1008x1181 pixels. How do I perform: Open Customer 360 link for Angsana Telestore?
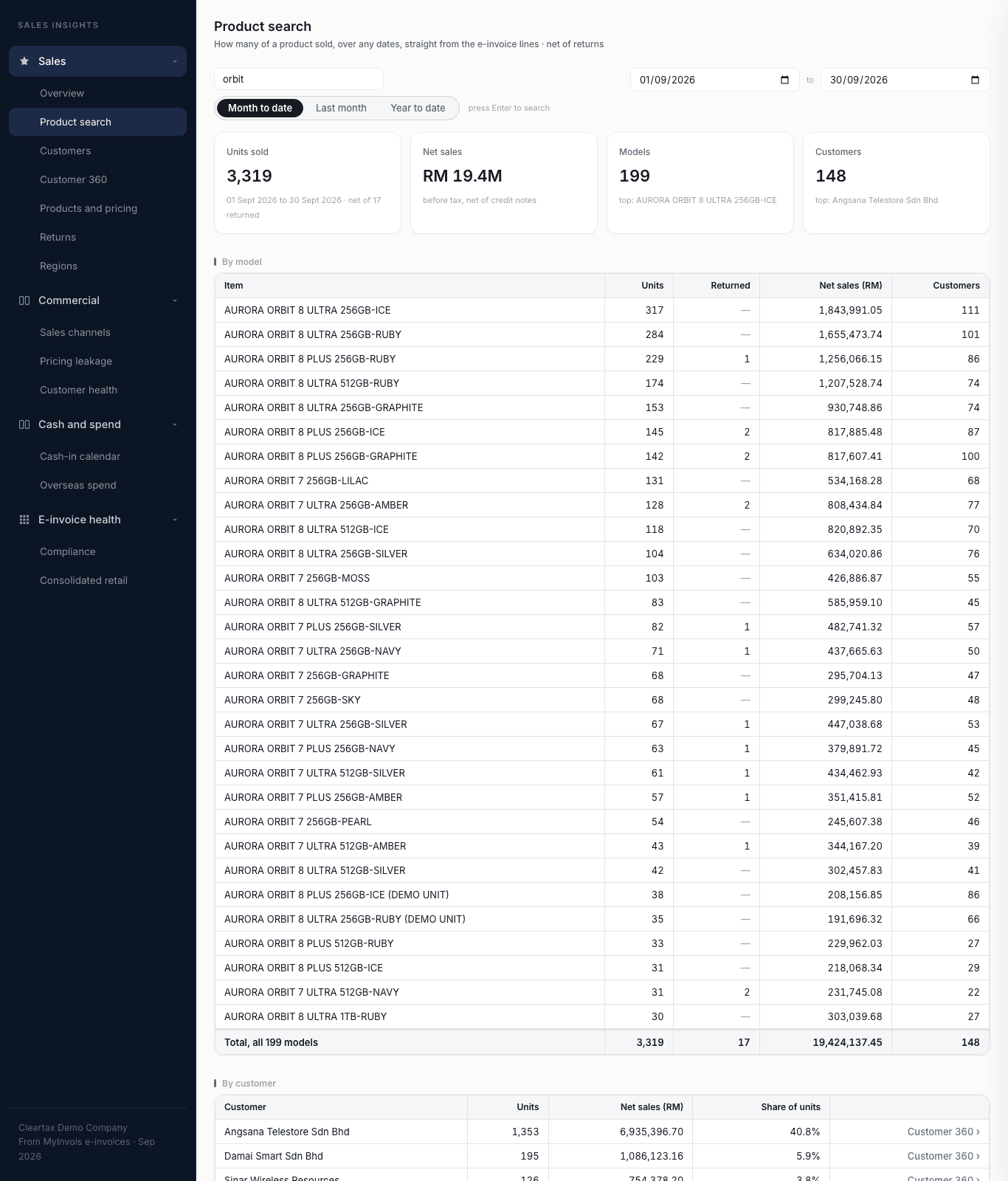[x=943, y=1132]
